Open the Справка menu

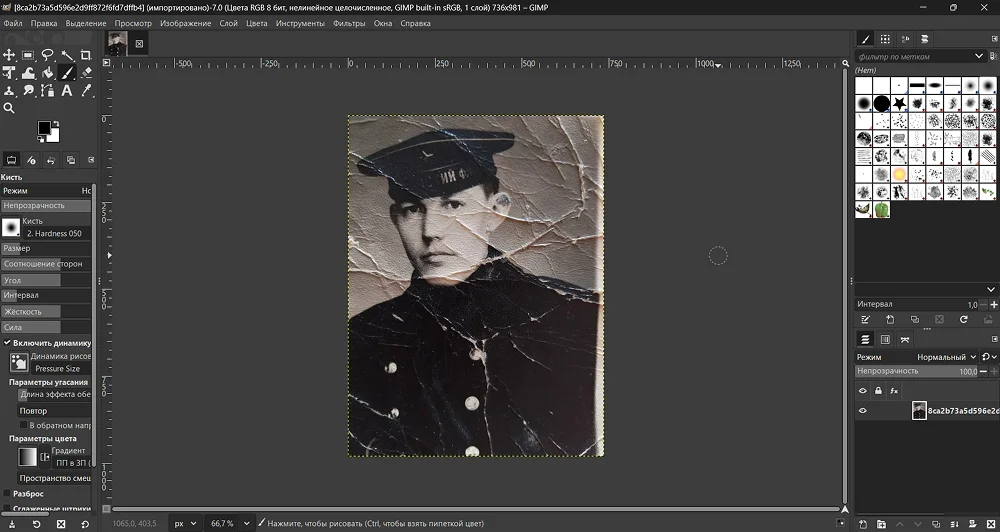pos(415,23)
